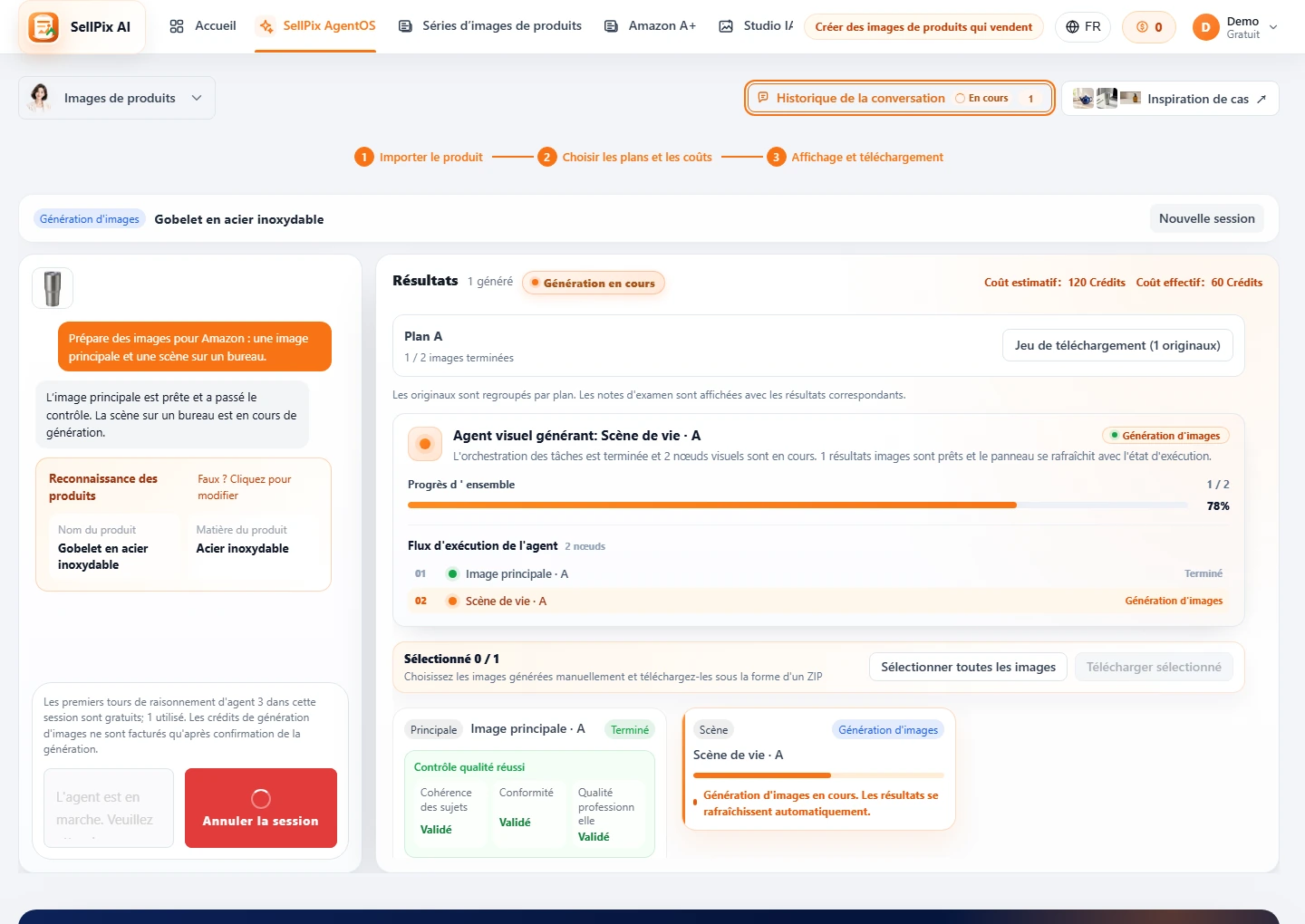
Task: Click the 'Progrès d'ensemble' progress bar
Action: coord(799,505)
